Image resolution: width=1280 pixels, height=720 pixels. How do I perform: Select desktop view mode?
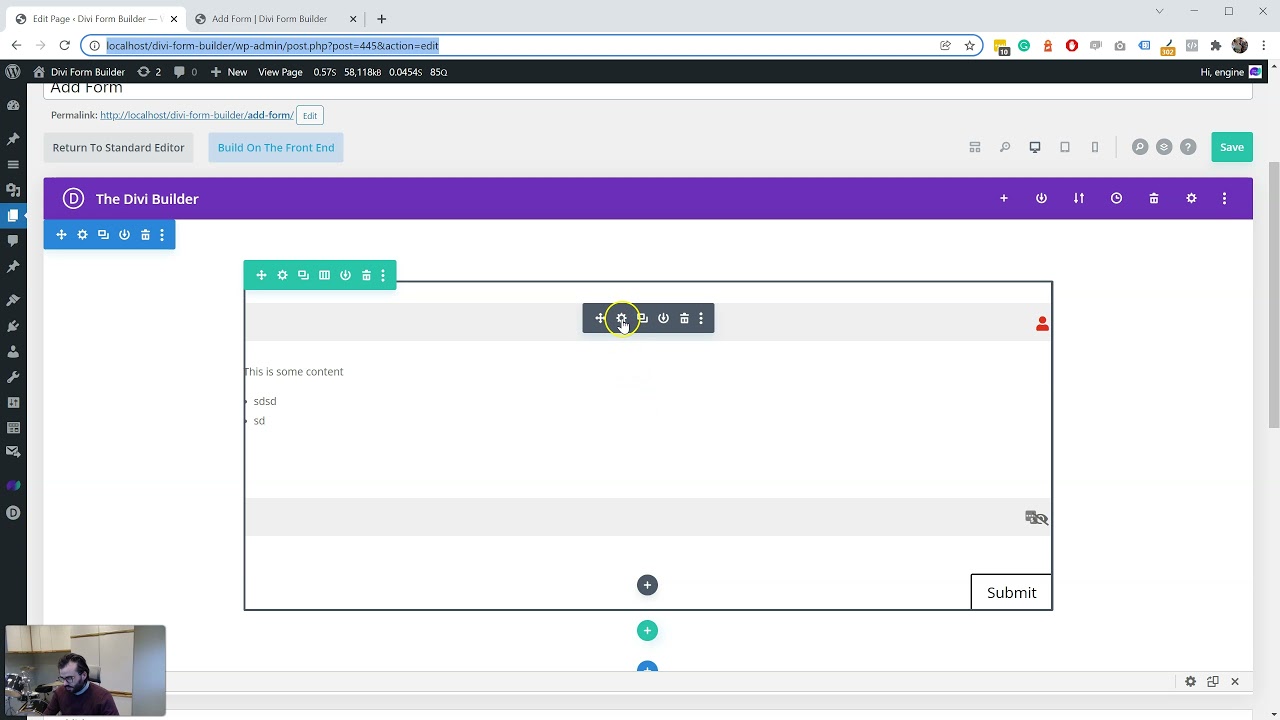(1035, 147)
